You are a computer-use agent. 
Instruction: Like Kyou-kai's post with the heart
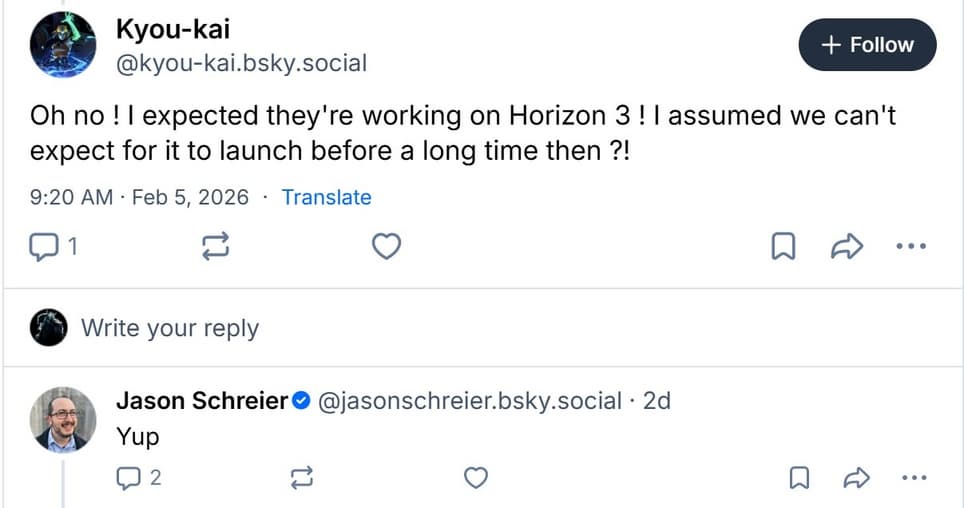point(386,246)
